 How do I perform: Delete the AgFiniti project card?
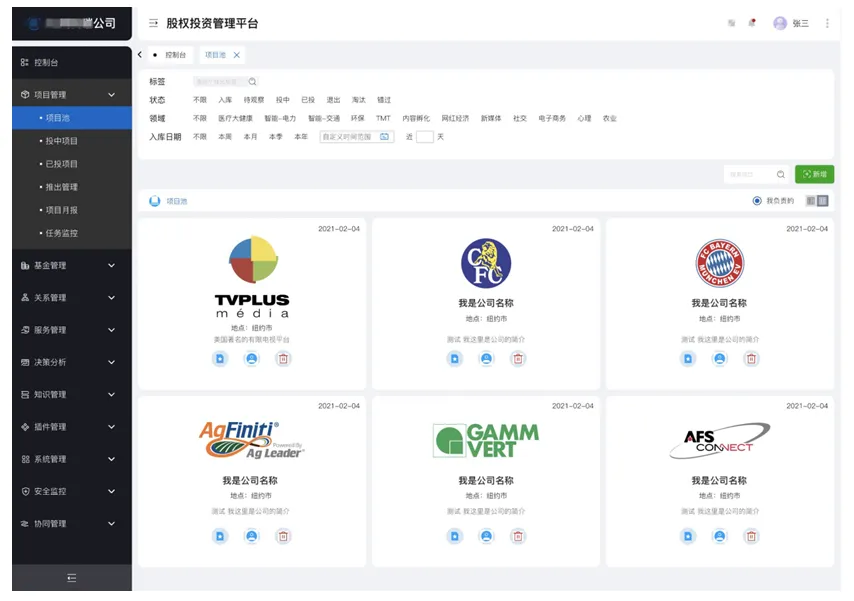283,537
